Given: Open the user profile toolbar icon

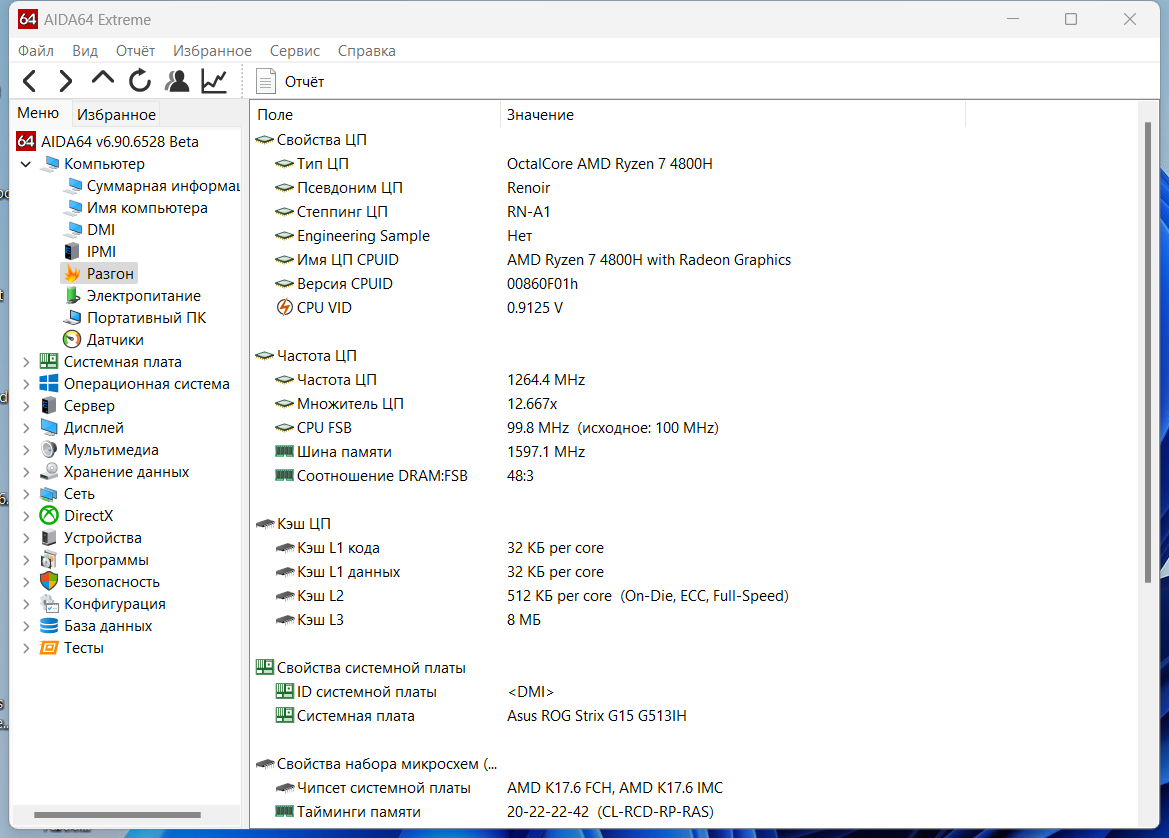Looking at the screenshot, I should 177,81.
